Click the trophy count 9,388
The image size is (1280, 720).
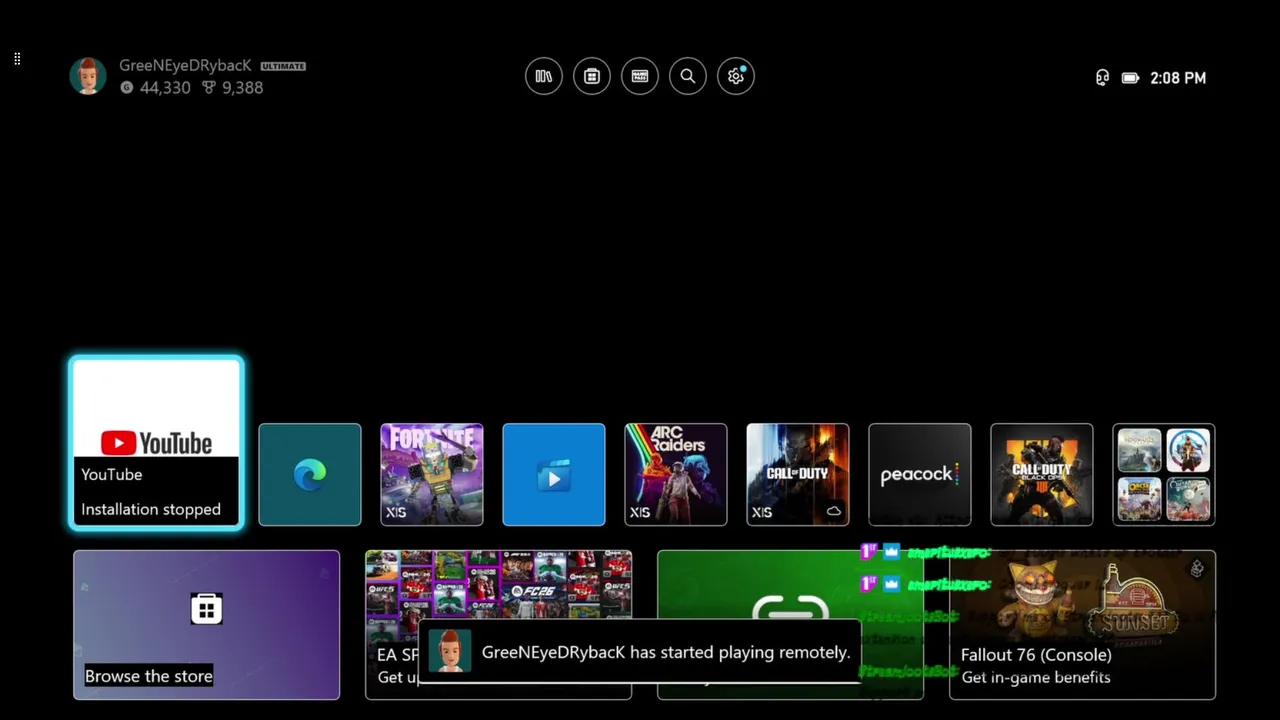coord(242,88)
